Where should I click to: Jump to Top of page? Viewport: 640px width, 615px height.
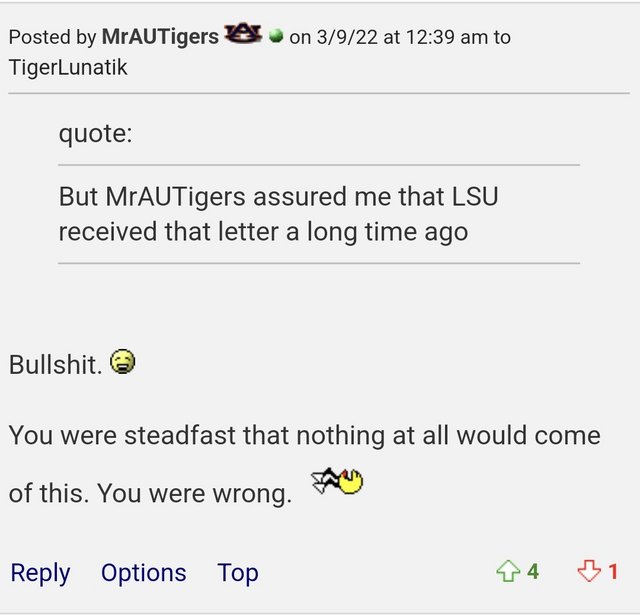tap(238, 573)
